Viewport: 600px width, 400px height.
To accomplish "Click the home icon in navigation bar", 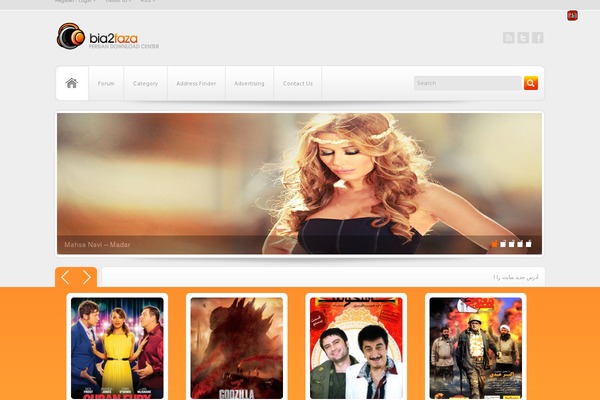I will tap(72, 83).
